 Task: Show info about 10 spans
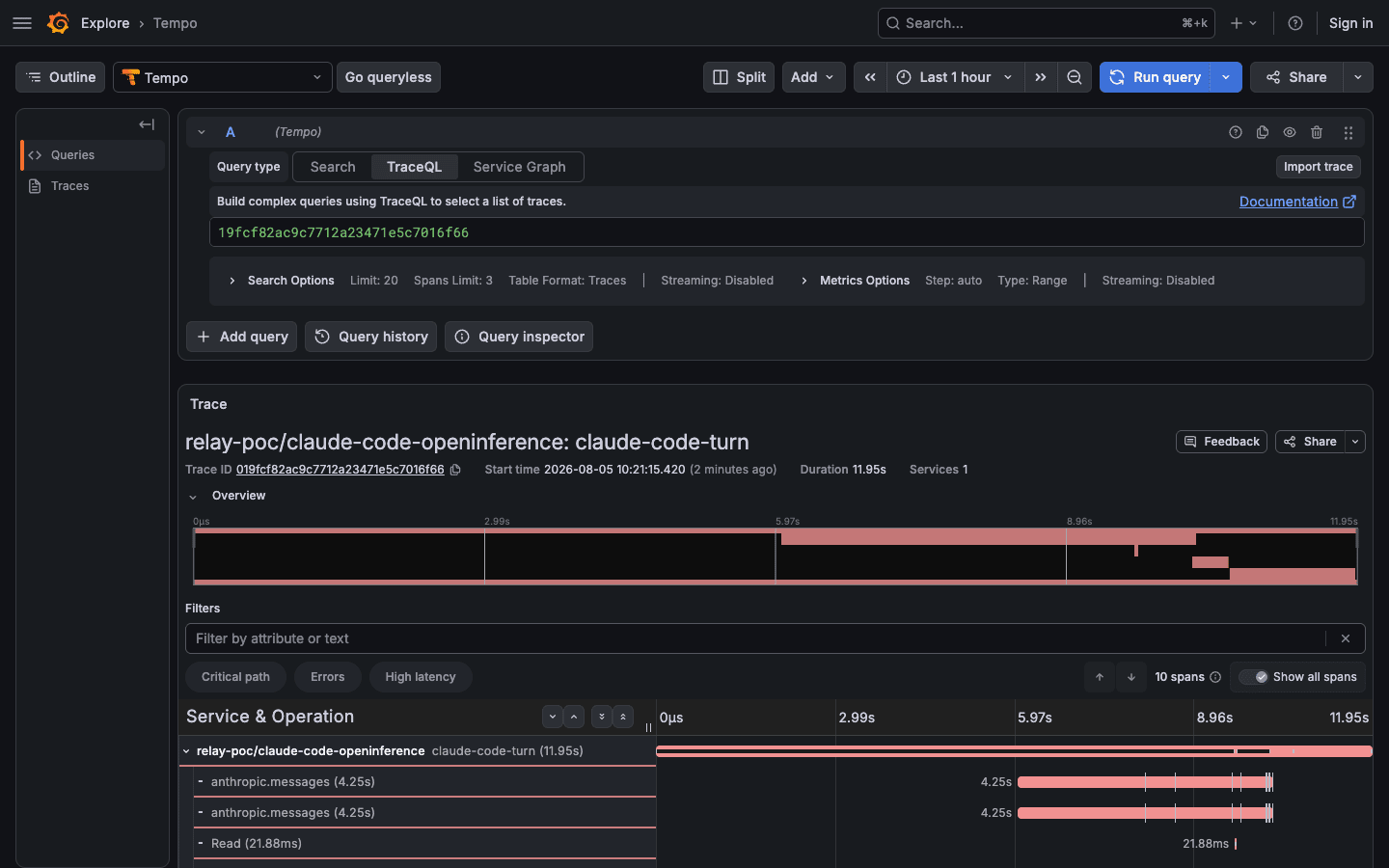[x=1215, y=677]
